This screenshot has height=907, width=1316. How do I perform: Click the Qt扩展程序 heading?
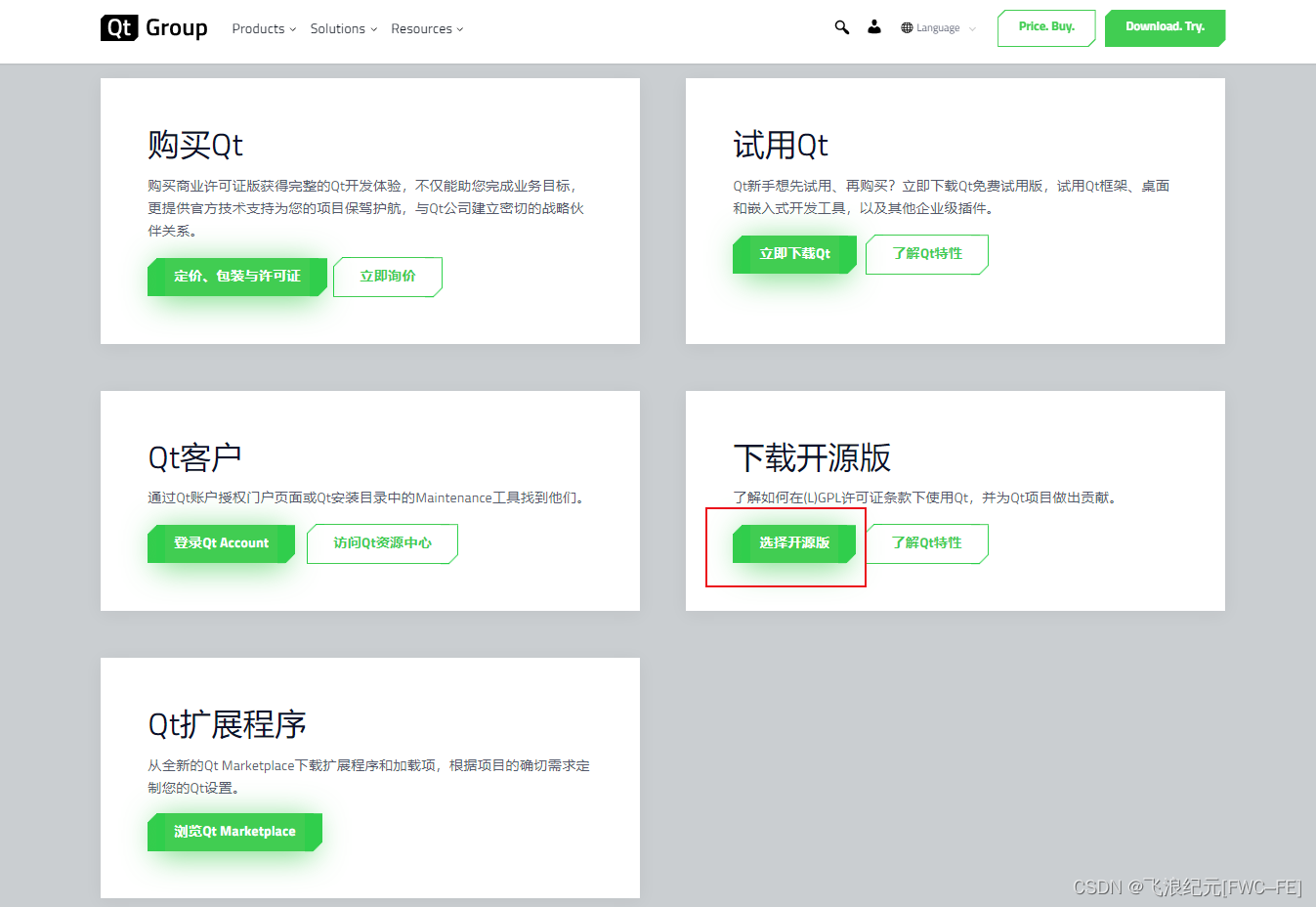[x=227, y=724]
